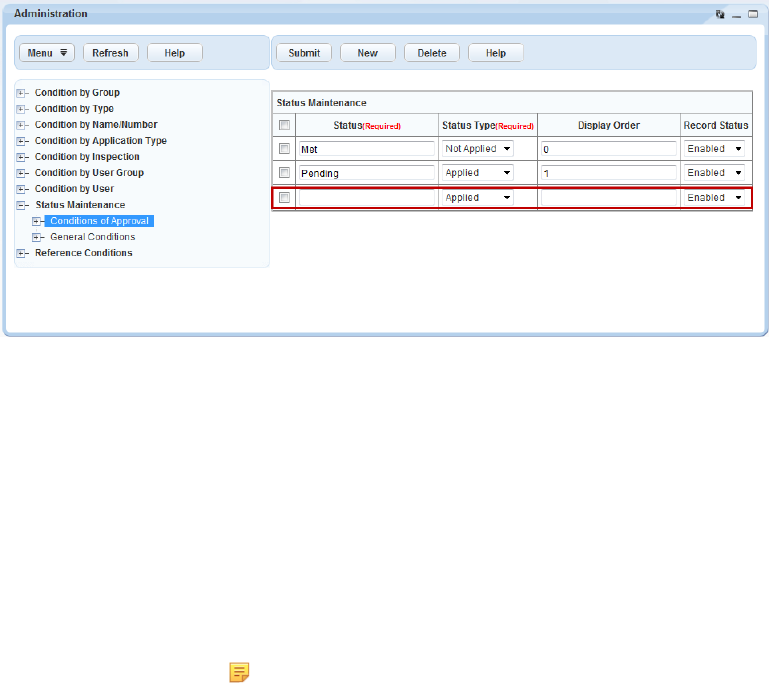769x685 pixels.
Task: Check the blank new row checkbox
Action: pyautogui.click(x=284, y=197)
